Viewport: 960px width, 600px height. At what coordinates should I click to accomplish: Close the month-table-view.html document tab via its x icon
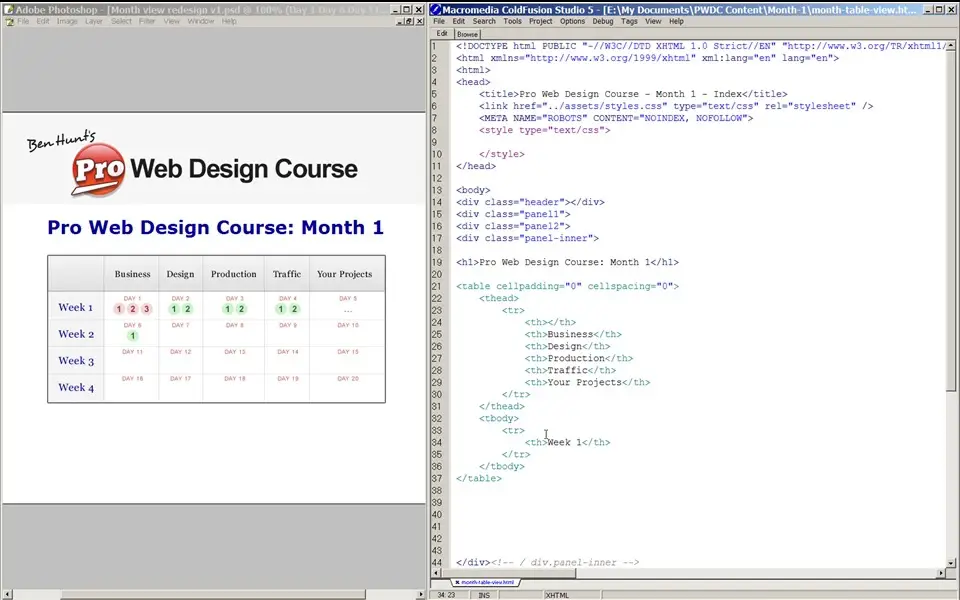(x=457, y=582)
